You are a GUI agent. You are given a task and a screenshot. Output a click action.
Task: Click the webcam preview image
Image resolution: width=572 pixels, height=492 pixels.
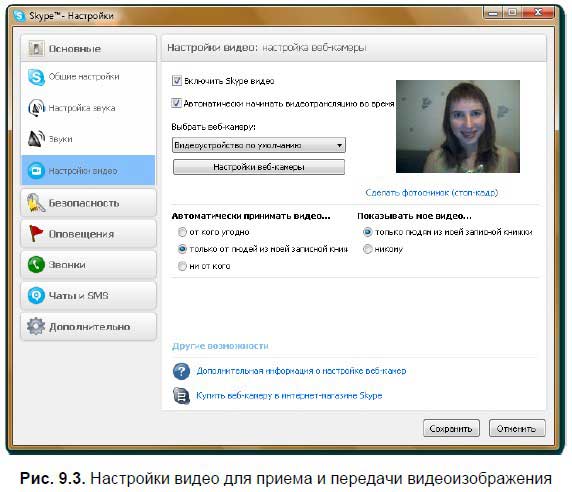point(458,127)
